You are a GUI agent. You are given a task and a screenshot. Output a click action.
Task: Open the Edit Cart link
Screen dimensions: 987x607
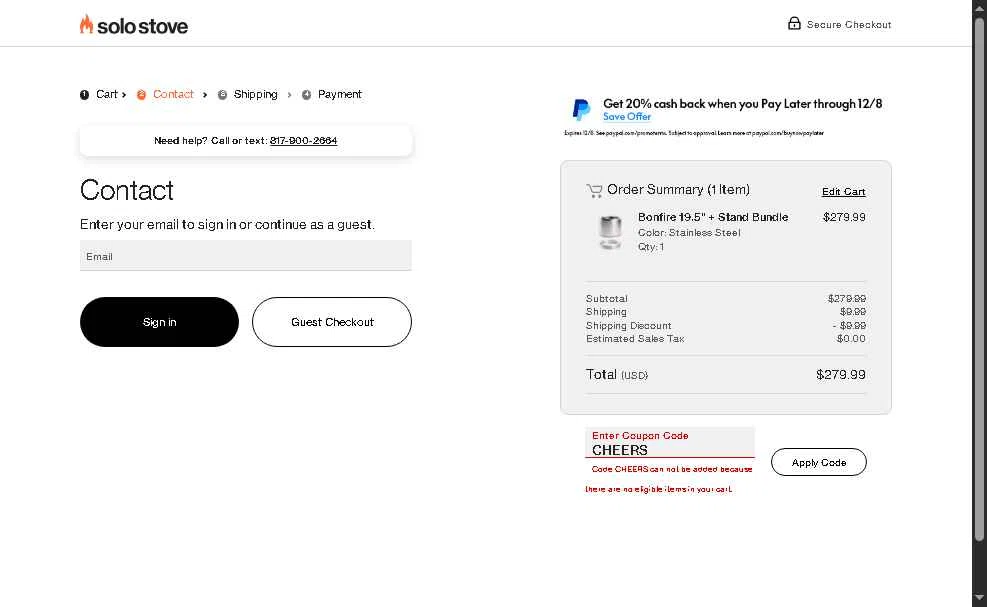pyautogui.click(x=843, y=191)
